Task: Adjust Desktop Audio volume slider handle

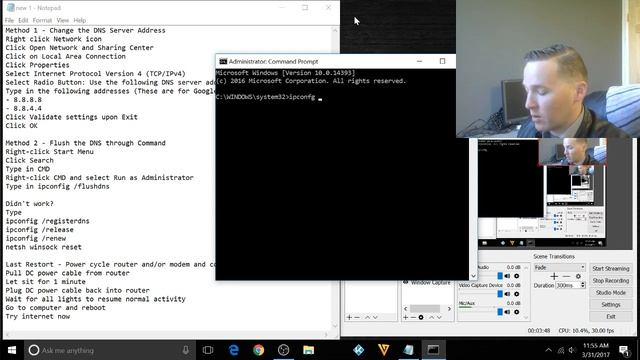Action: (x=500, y=276)
